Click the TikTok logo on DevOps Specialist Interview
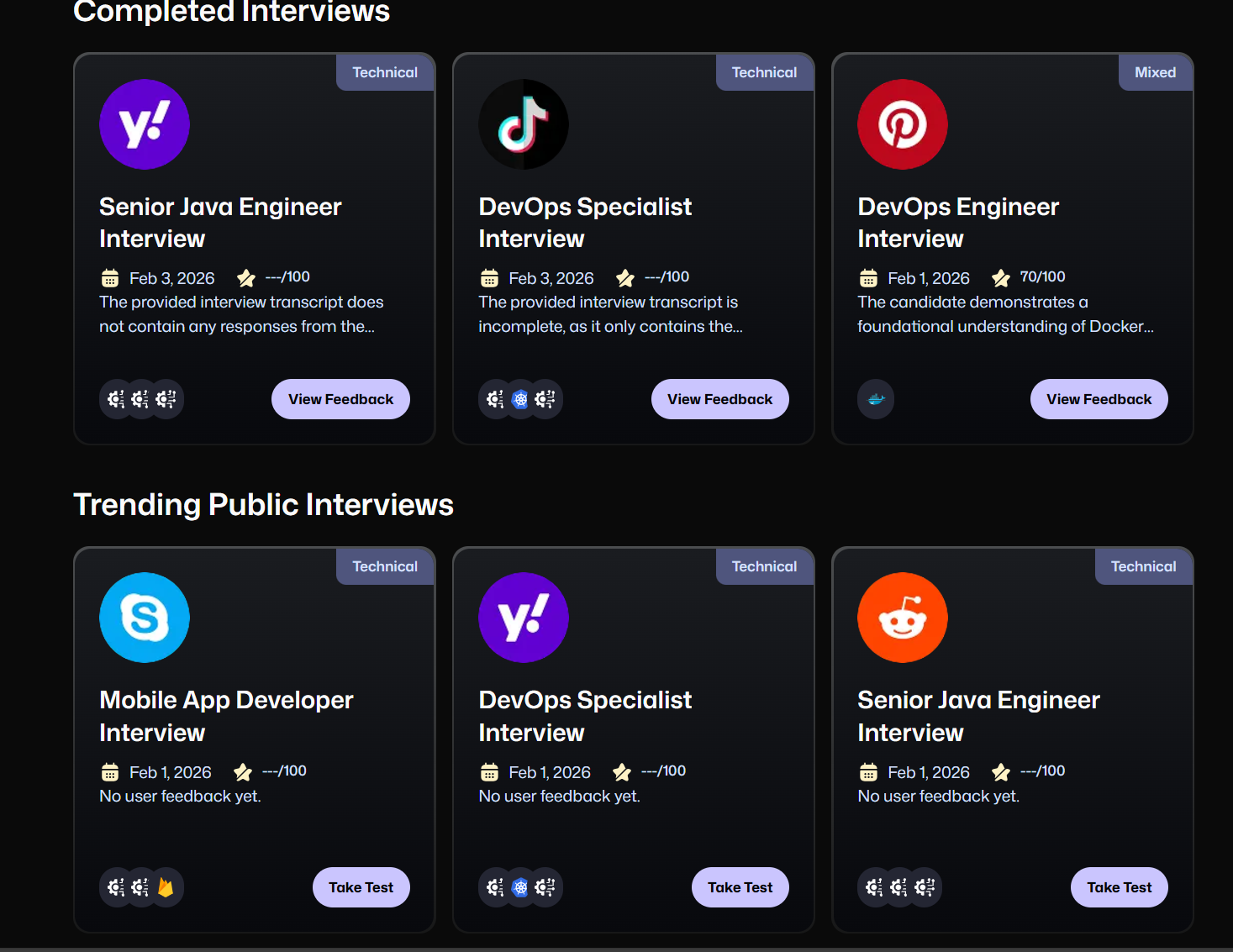 pyautogui.click(x=523, y=124)
